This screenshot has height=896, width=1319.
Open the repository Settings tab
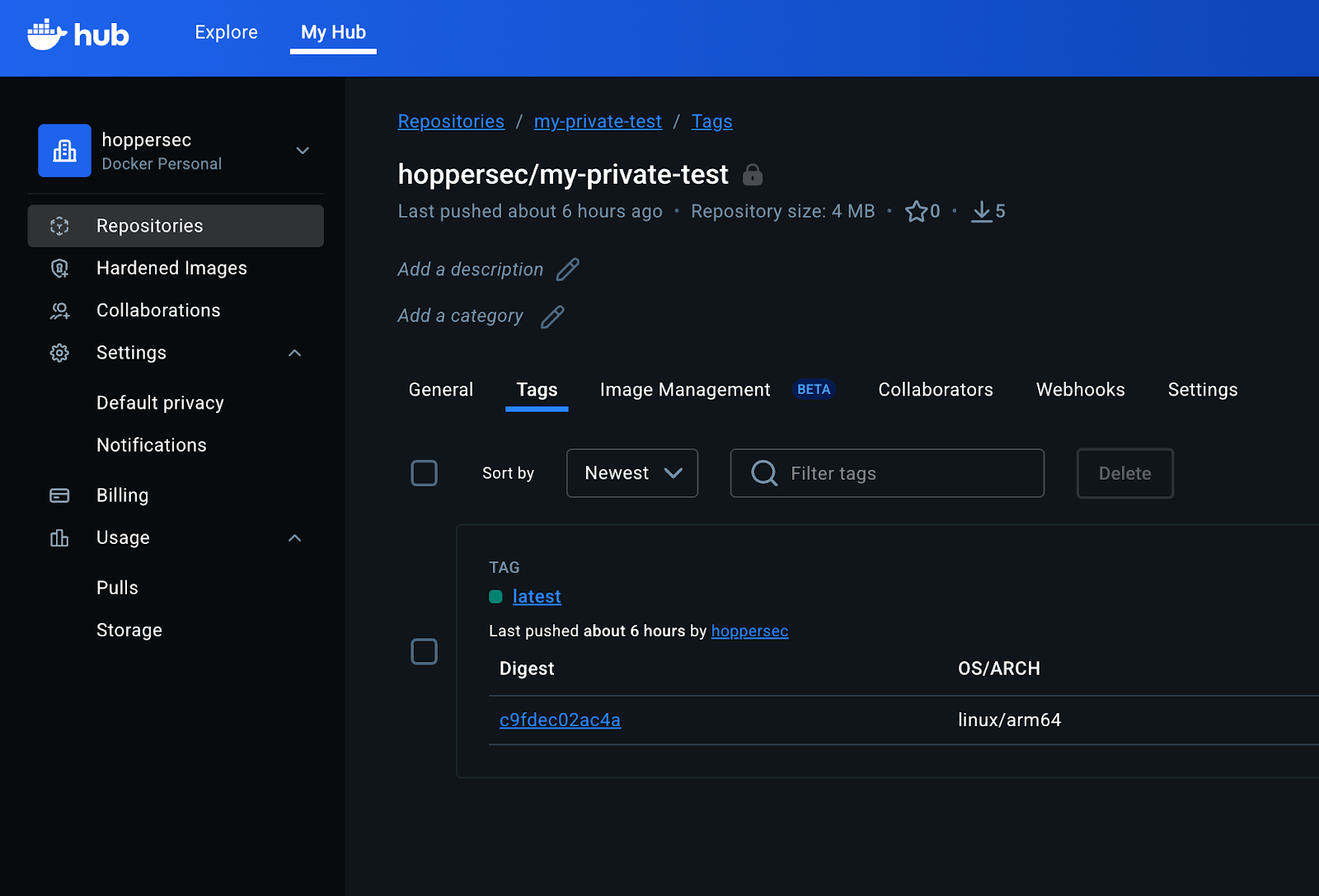[x=1203, y=390]
